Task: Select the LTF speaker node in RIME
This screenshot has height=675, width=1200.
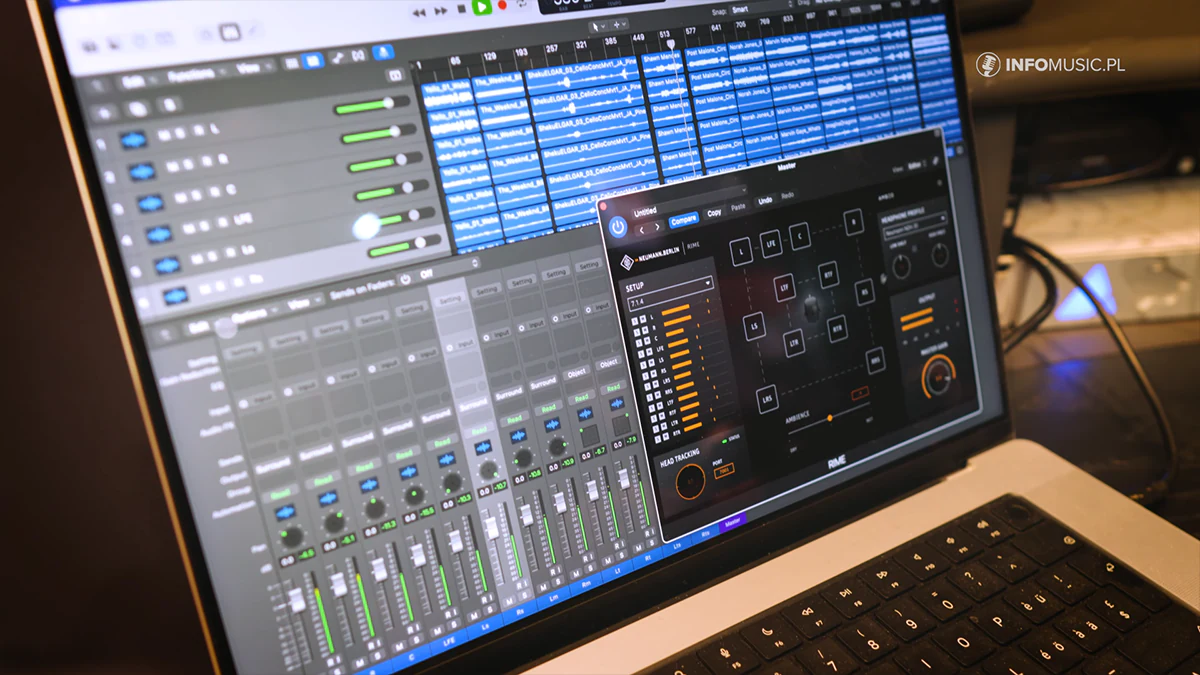Action: tap(786, 290)
